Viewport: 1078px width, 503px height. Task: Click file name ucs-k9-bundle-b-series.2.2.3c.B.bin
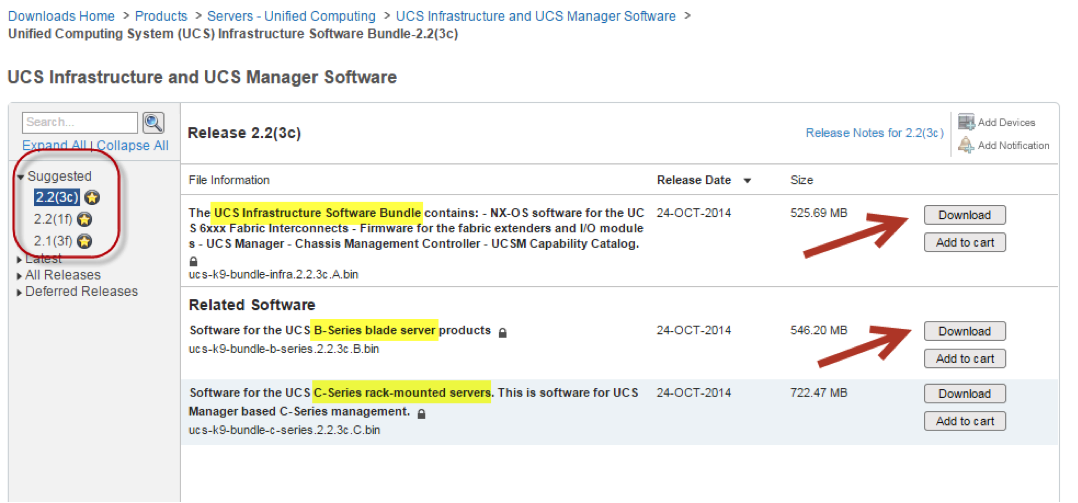pyautogui.click(x=284, y=348)
